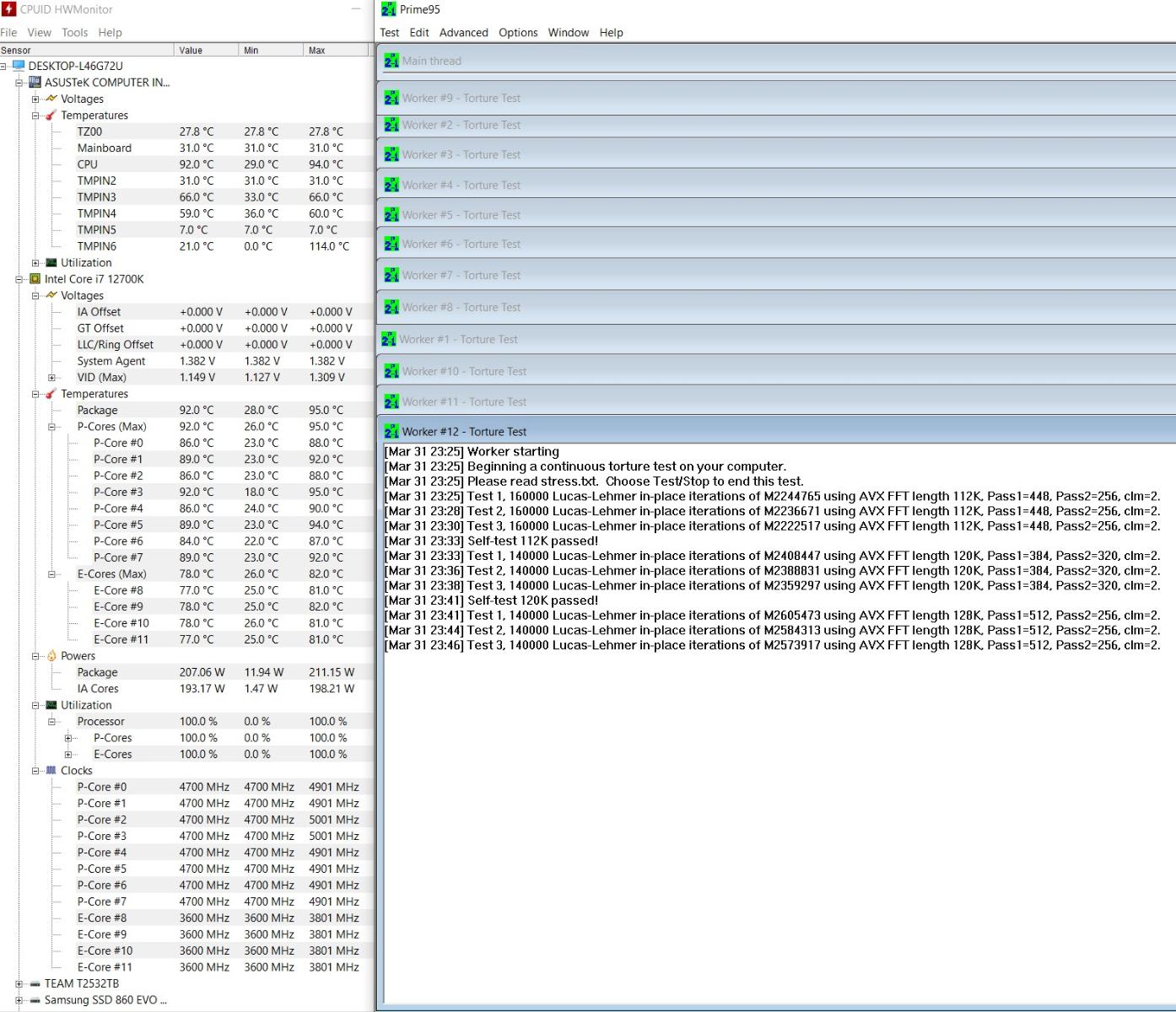1176x1012 pixels.
Task: Select the DESKTOP-L46G72U computer icon
Action: [x=19, y=66]
